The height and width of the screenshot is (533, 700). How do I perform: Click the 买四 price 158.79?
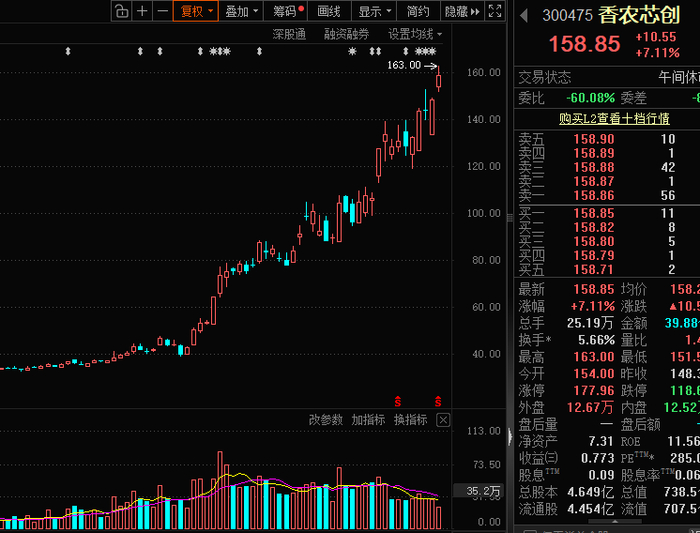point(594,255)
